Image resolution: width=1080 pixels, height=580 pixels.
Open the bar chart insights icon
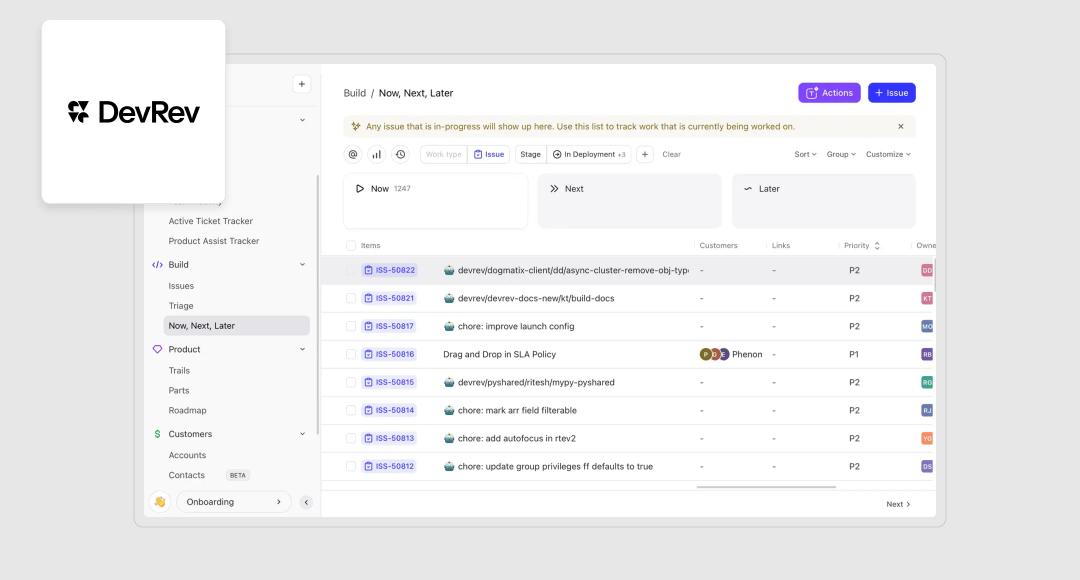coord(377,154)
